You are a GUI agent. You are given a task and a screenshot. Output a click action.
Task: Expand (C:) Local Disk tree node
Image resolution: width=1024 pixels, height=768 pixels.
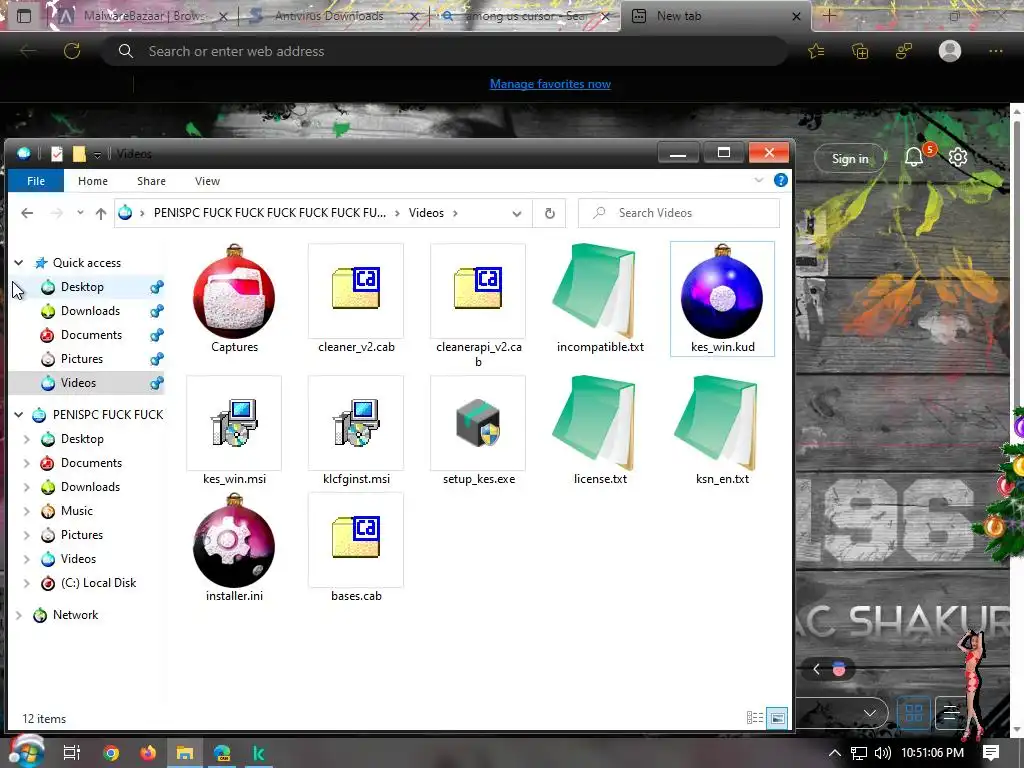[x=27, y=583]
